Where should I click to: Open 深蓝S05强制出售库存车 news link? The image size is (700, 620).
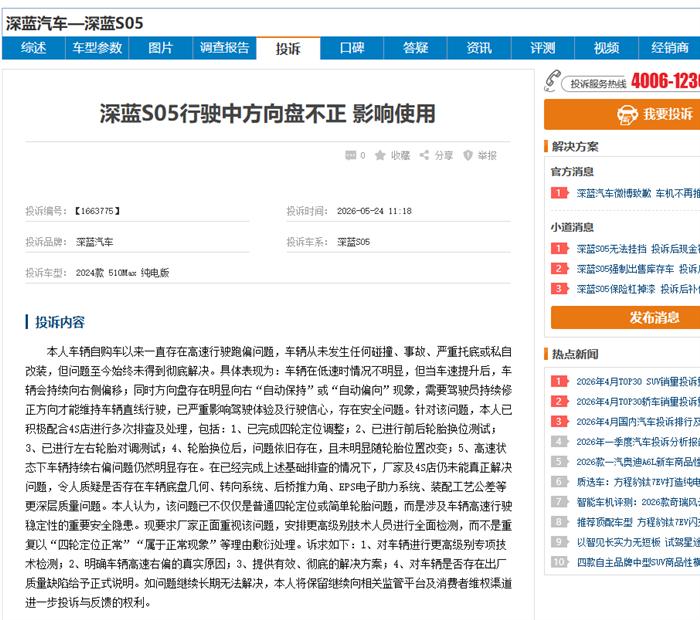pos(638,269)
